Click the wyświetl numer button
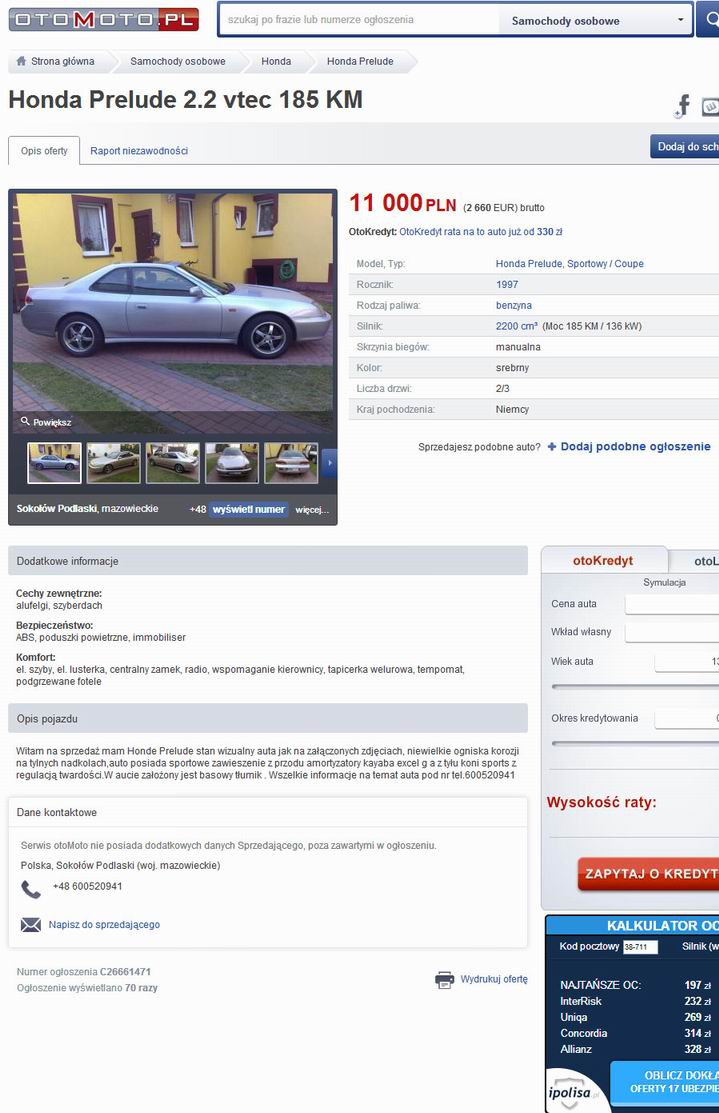Image resolution: width=719 pixels, height=1113 pixels. (x=248, y=509)
